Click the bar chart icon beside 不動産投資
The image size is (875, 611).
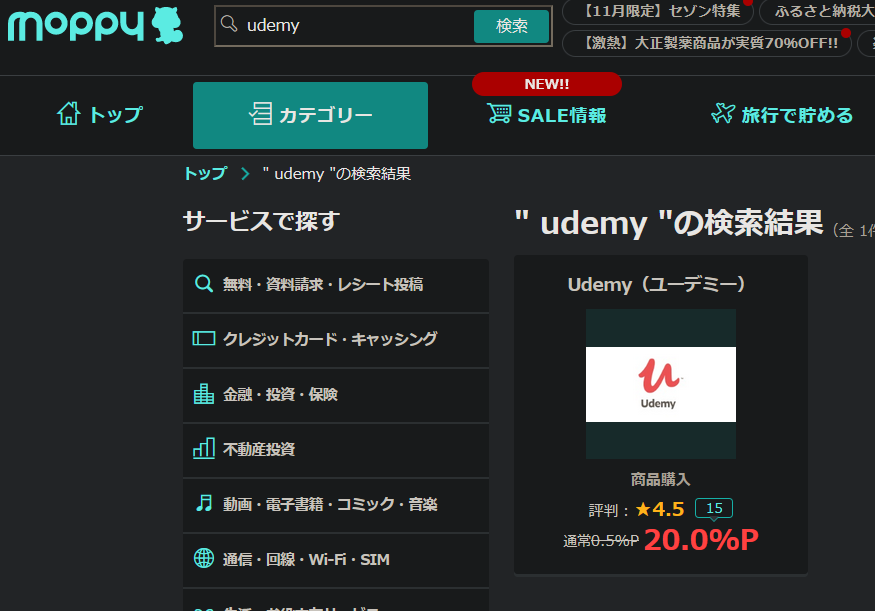(204, 448)
